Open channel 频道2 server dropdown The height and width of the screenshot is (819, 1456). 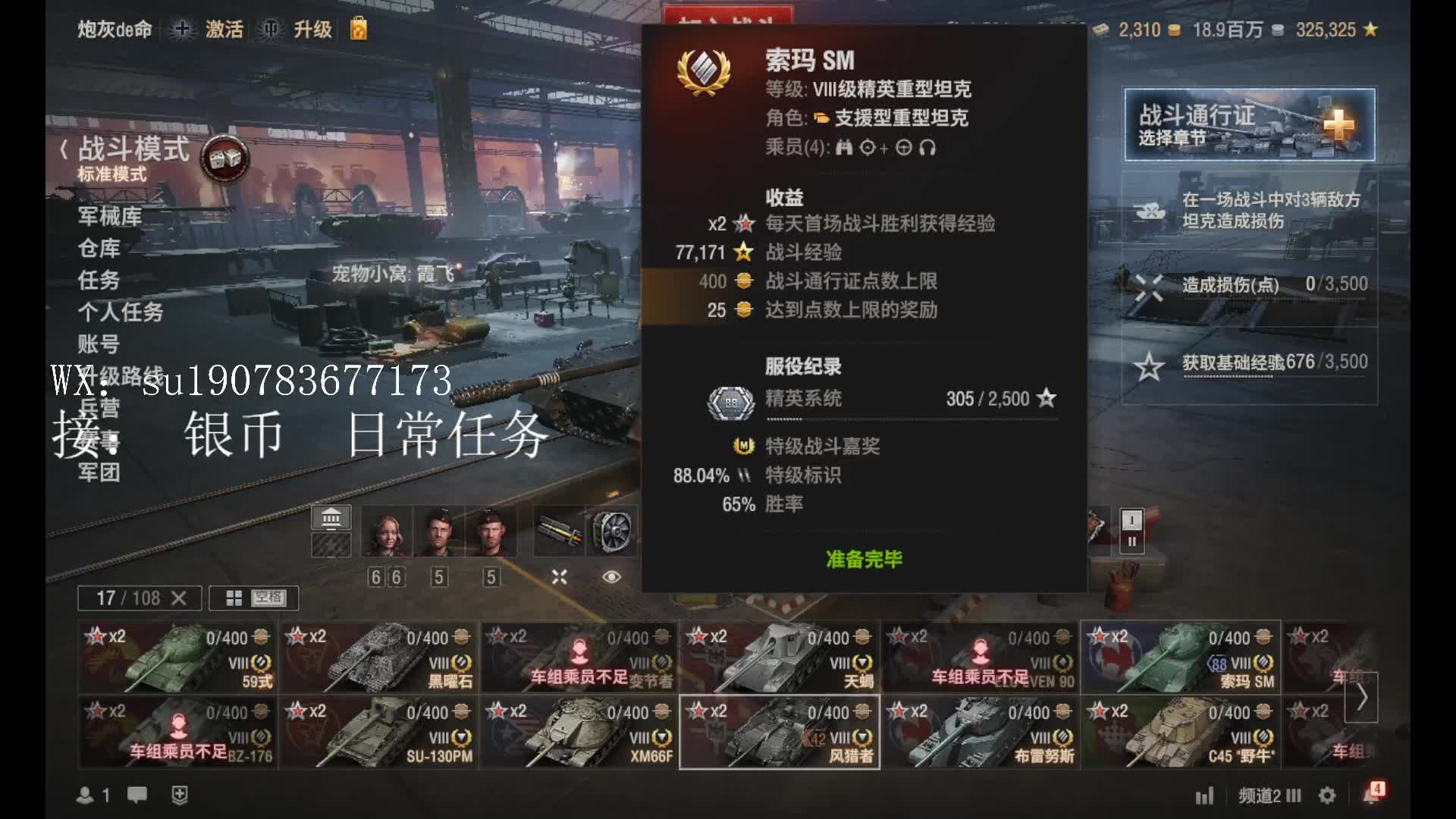(x=1269, y=795)
